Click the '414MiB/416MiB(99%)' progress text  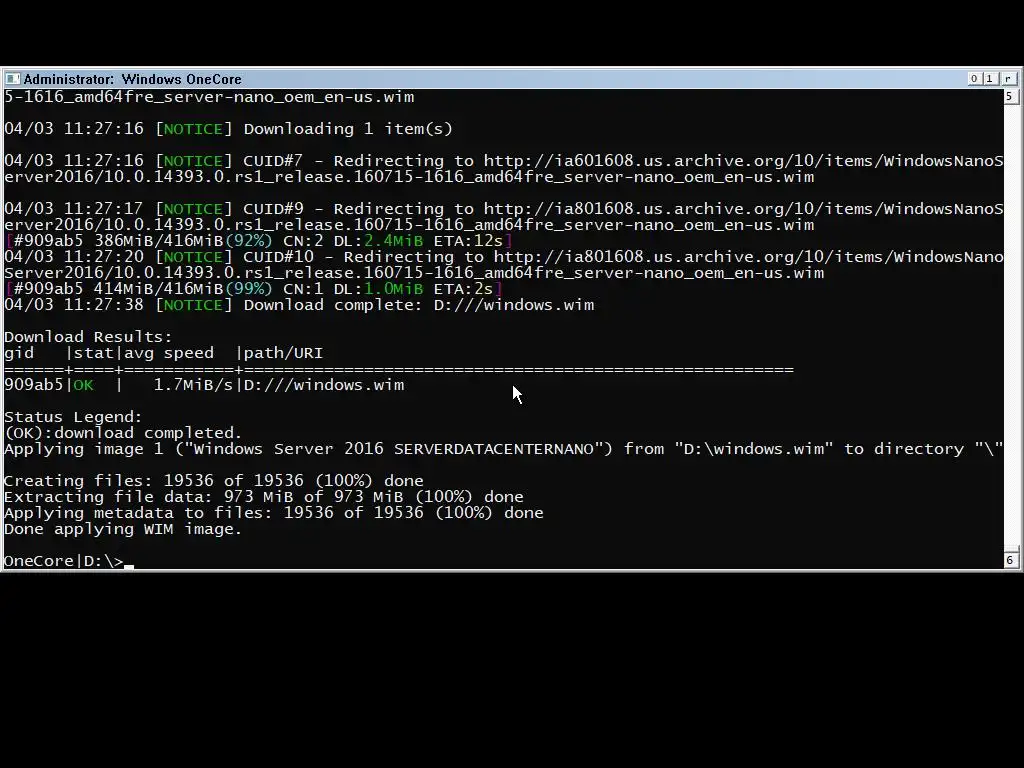[x=183, y=289]
